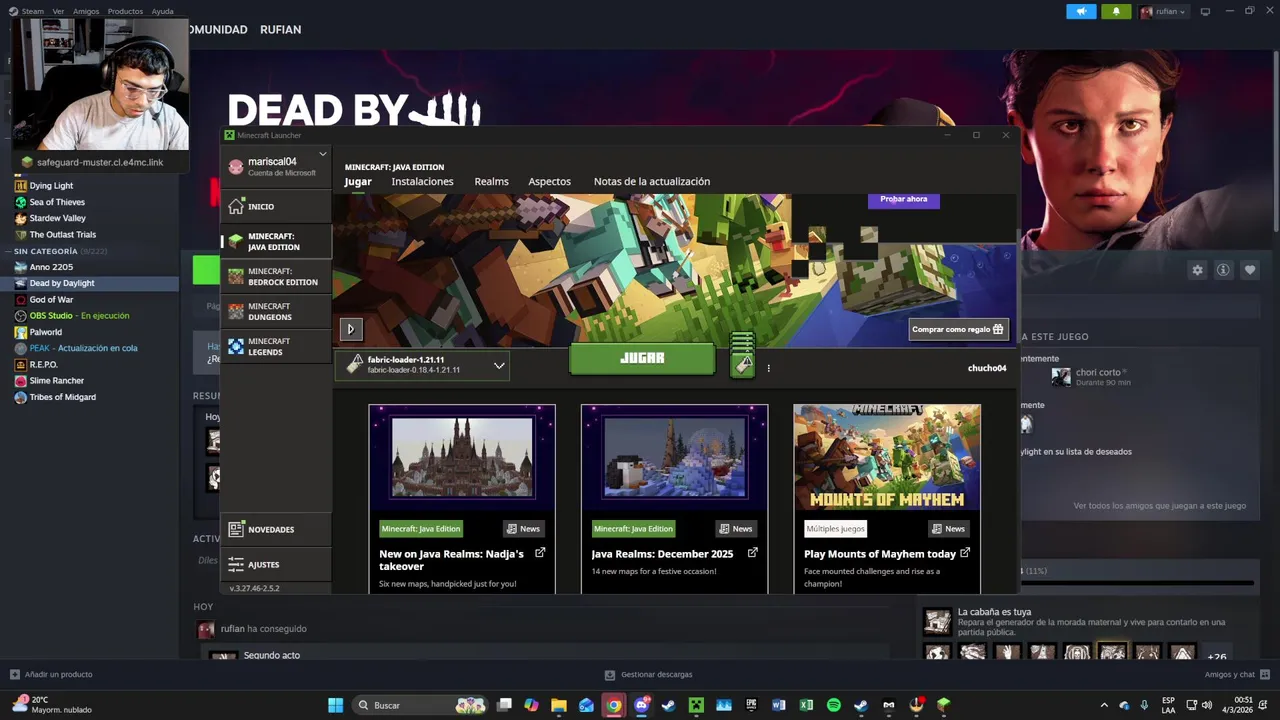This screenshot has height=720, width=1280.
Task: Open the three-dot menu beside Jugar
Action: (x=768, y=368)
